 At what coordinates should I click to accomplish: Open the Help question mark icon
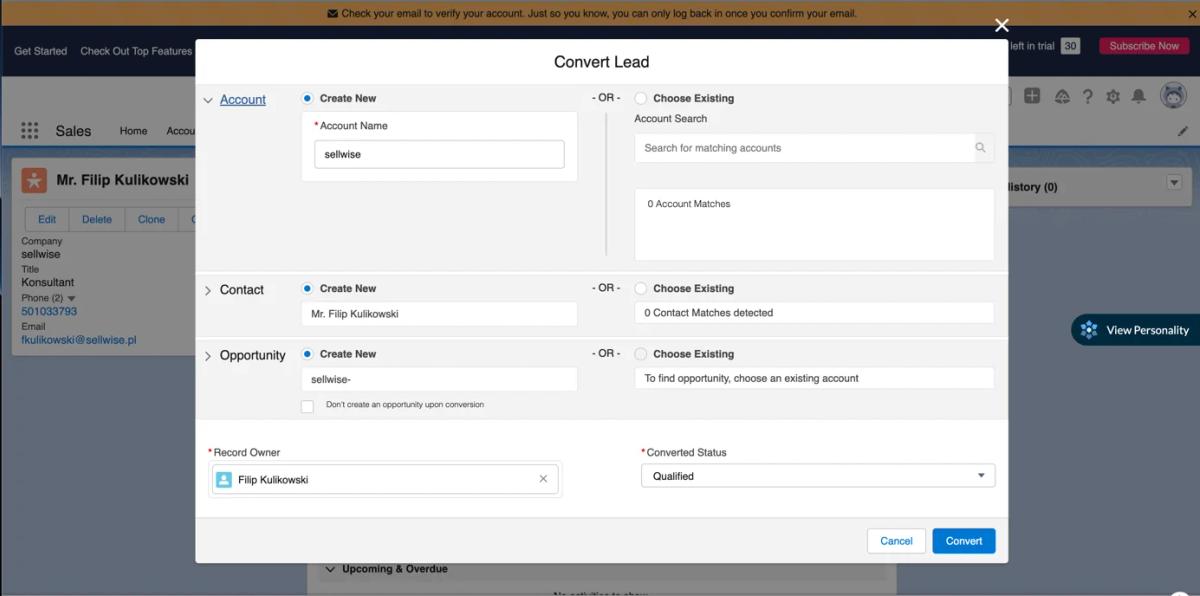point(1088,96)
